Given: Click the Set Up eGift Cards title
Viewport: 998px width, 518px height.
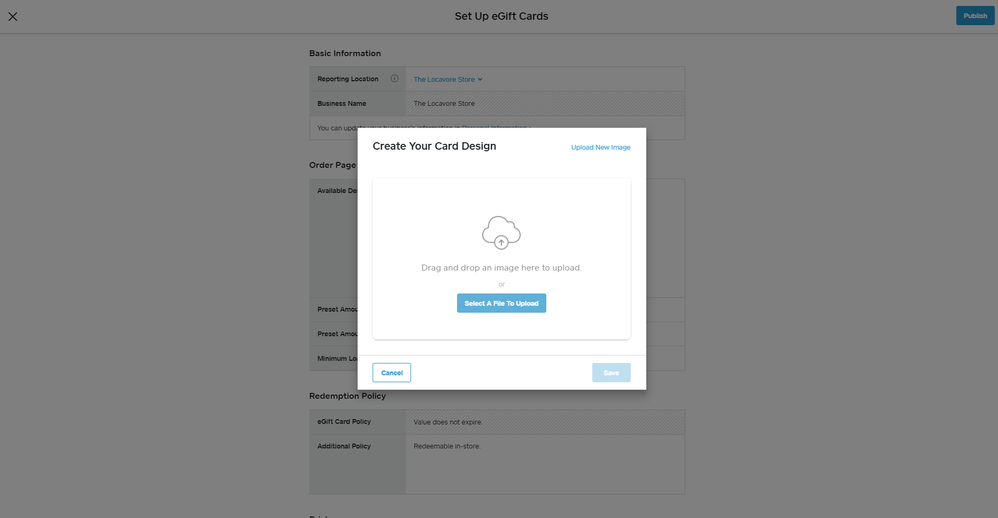Looking at the screenshot, I should click(x=501, y=16).
